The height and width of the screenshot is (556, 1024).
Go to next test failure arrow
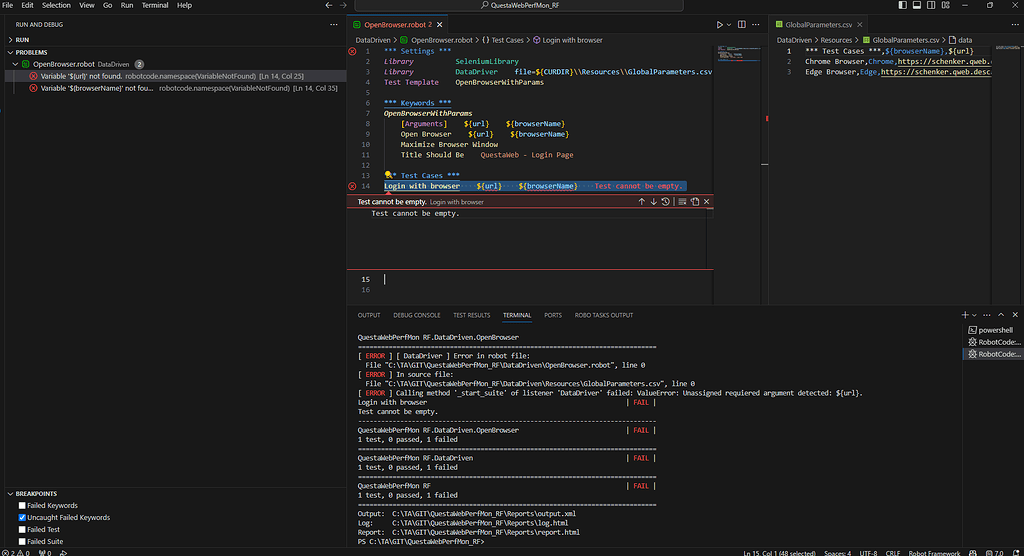[x=654, y=202]
